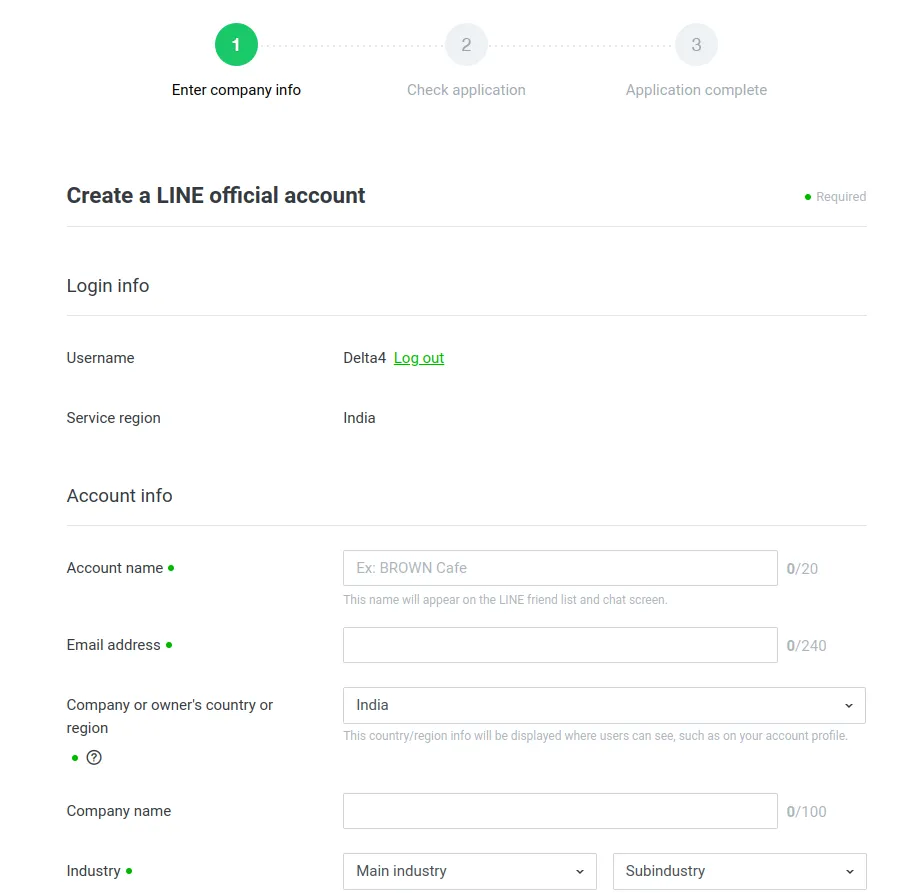Image resolution: width=916 pixels, height=893 pixels.
Task: Open the Company or owner's country dropdown
Action: (604, 705)
